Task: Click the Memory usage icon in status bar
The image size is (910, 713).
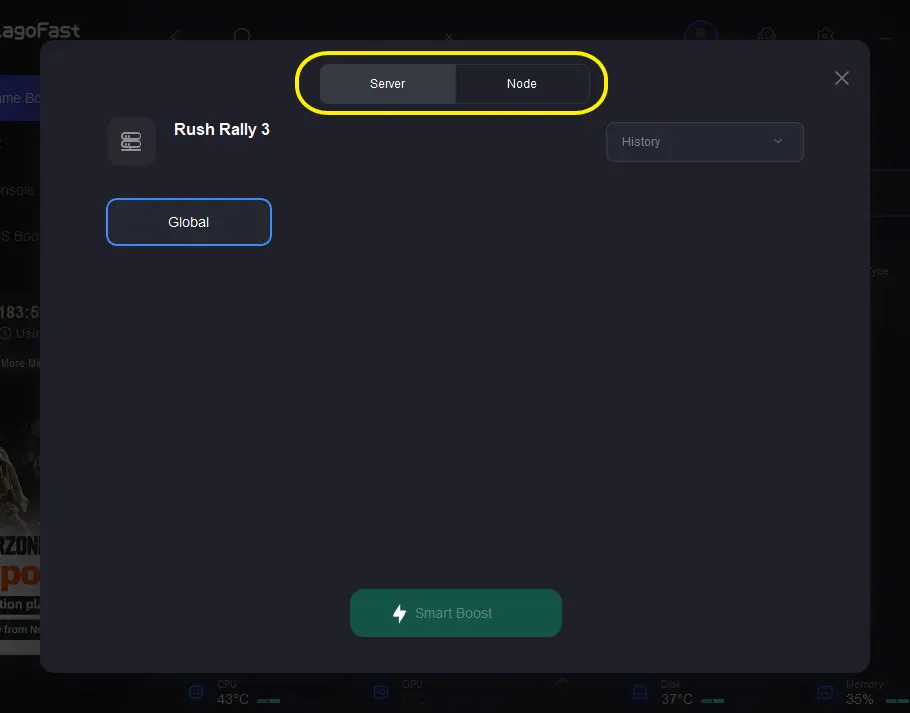Action: [x=825, y=692]
